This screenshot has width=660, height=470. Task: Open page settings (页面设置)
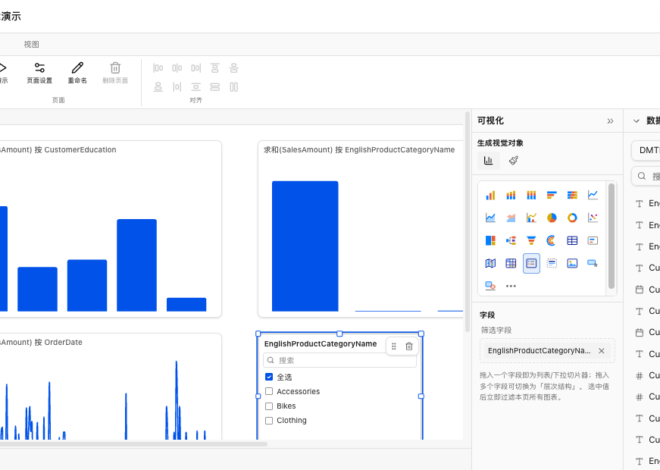tap(40, 73)
